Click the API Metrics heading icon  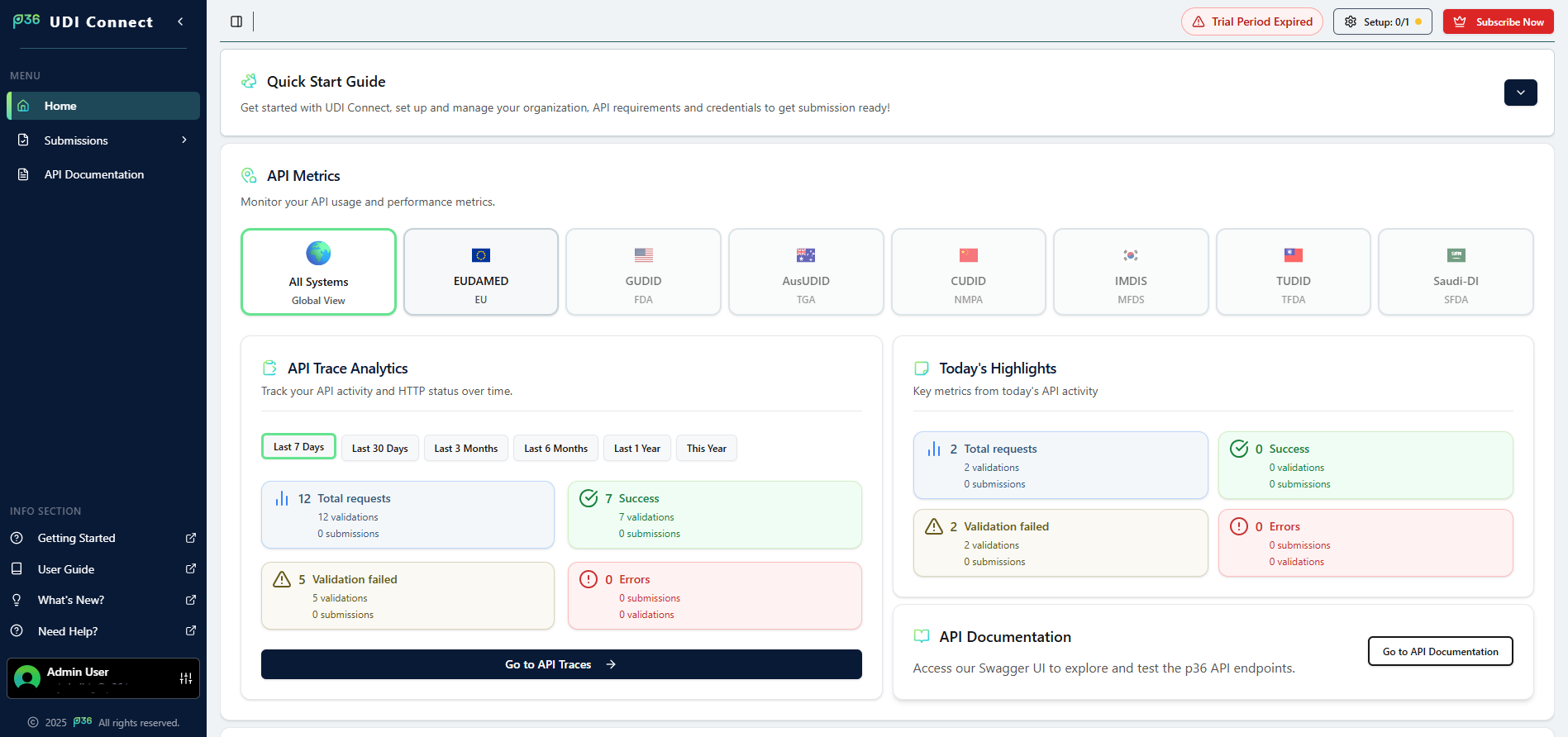pyautogui.click(x=249, y=175)
